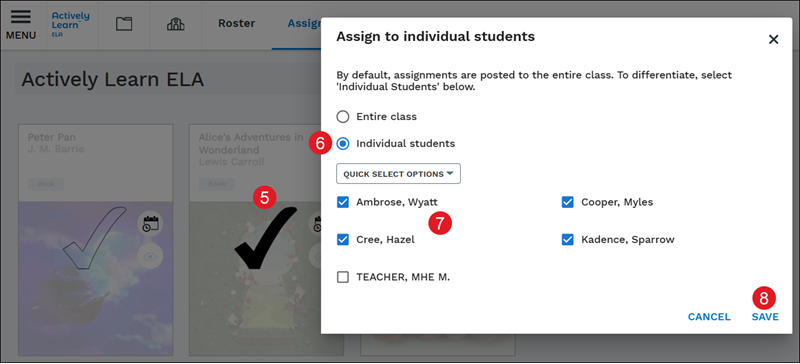
Task: Switch to the Roster tab
Action: [x=236, y=23]
